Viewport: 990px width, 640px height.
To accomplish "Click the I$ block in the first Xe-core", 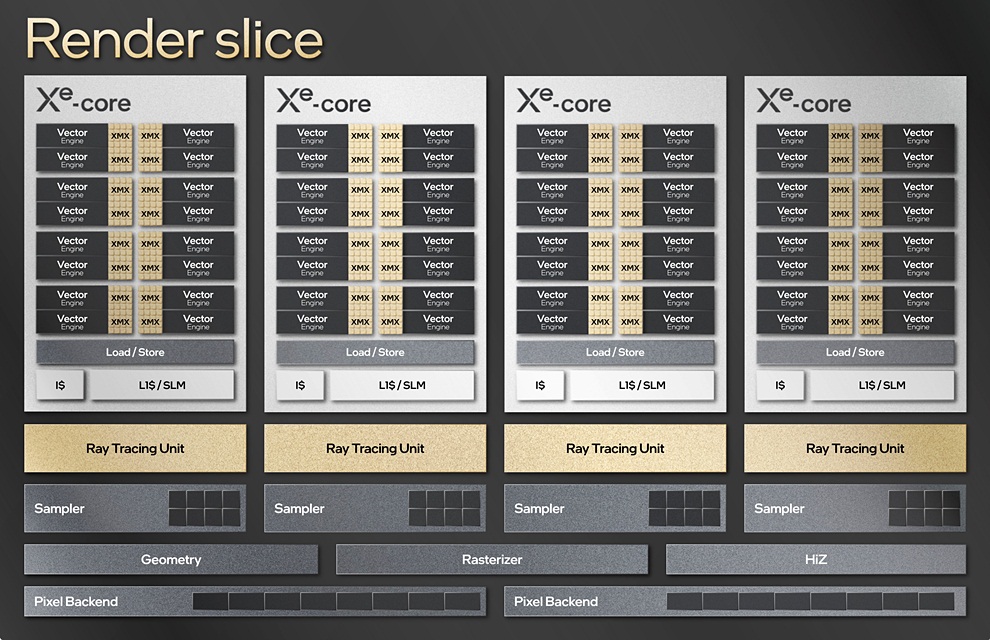I will coord(60,385).
